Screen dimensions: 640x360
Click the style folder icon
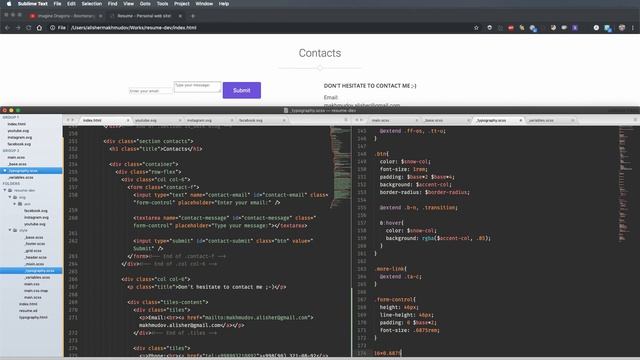(15, 230)
